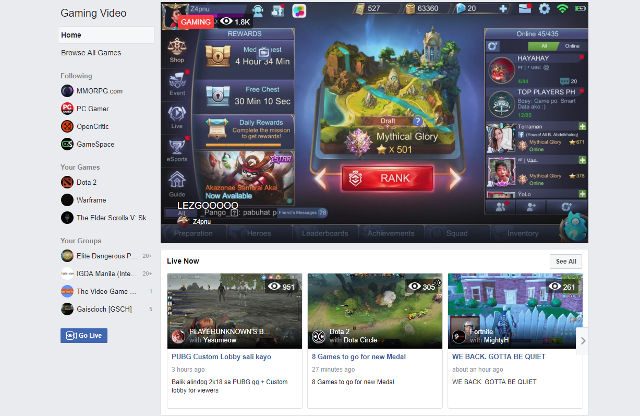Open the IGDA Manila group
Screen dimensions: 640x416
click(106, 273)
